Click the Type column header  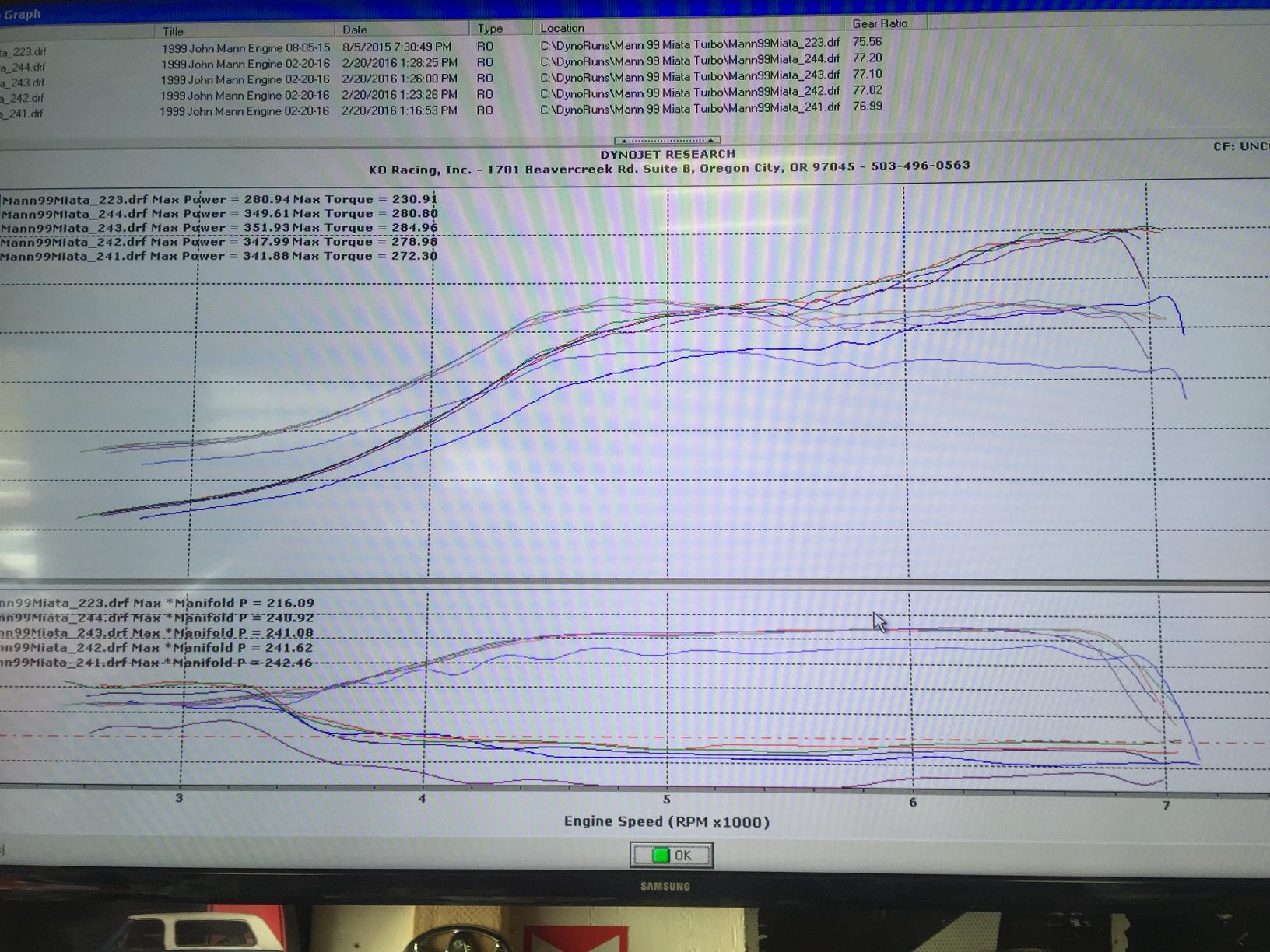pos(490,29)
